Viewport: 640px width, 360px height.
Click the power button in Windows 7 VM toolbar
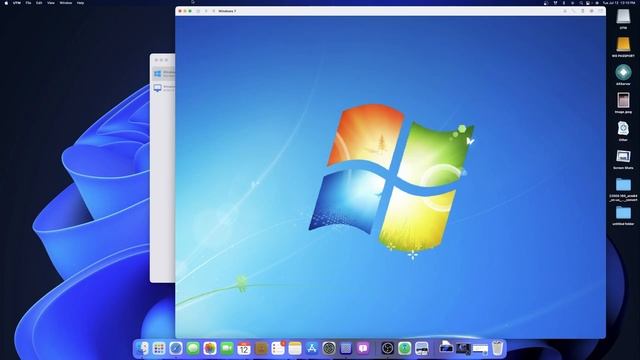[198, 11]
